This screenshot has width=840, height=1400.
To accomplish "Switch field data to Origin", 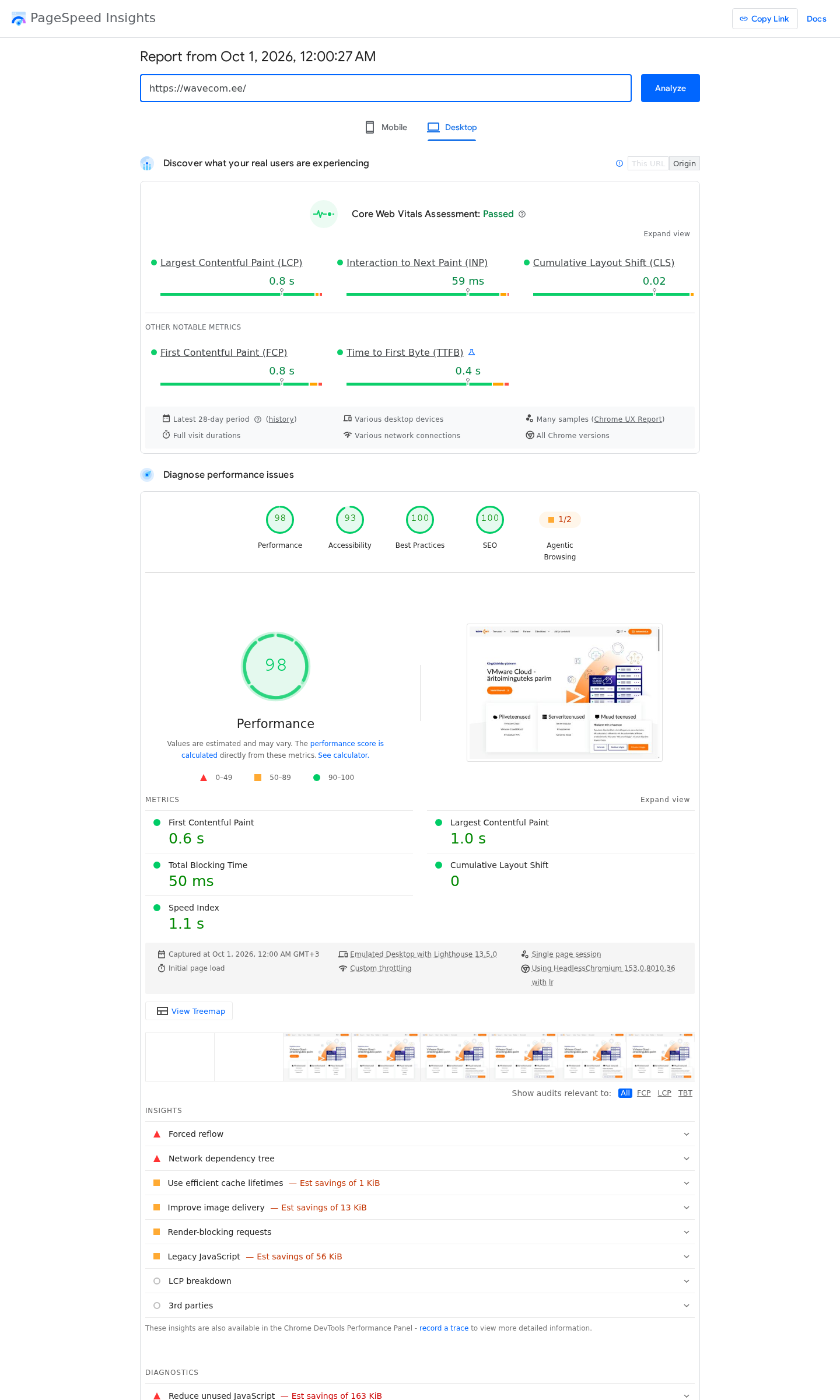I will pyautogui.click(x=684, y=163).
